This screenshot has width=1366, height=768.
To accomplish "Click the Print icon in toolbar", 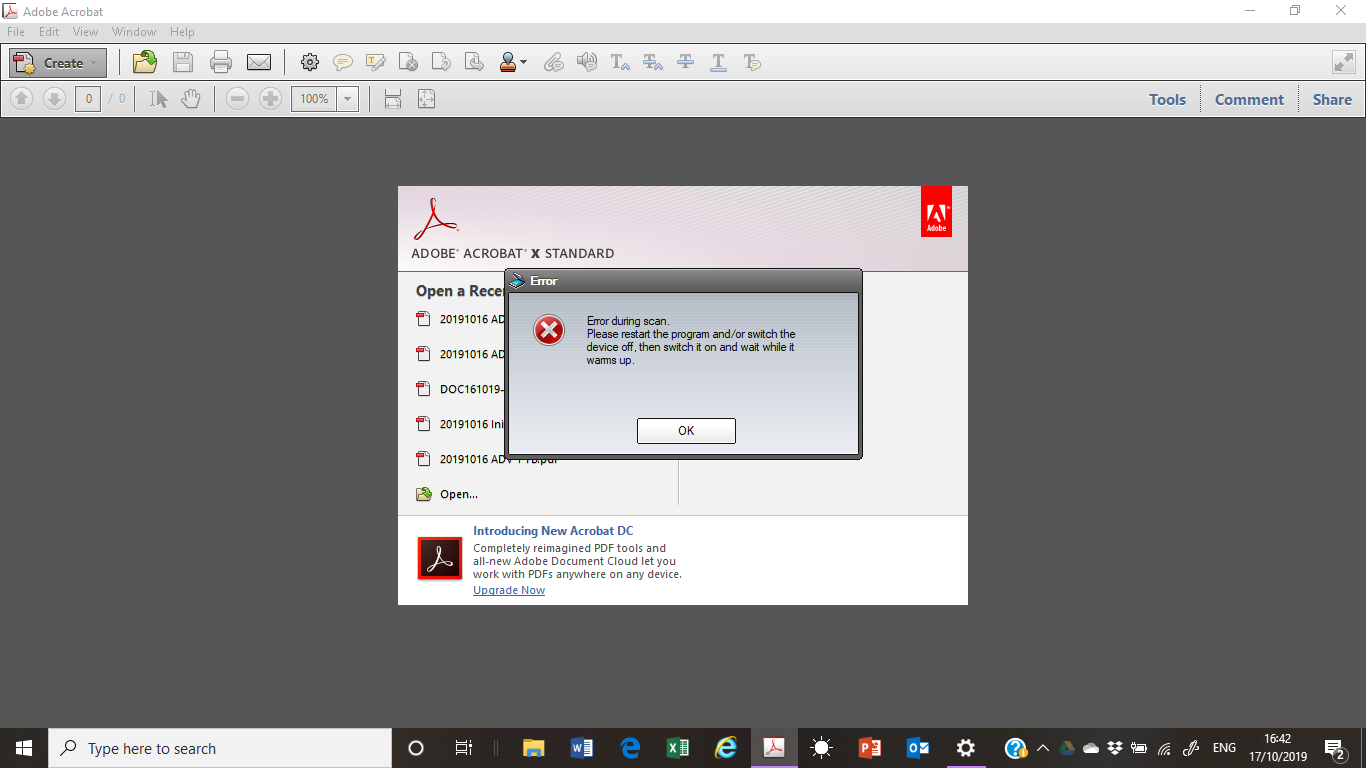I will pyautogui.click(x=221, y=62).
